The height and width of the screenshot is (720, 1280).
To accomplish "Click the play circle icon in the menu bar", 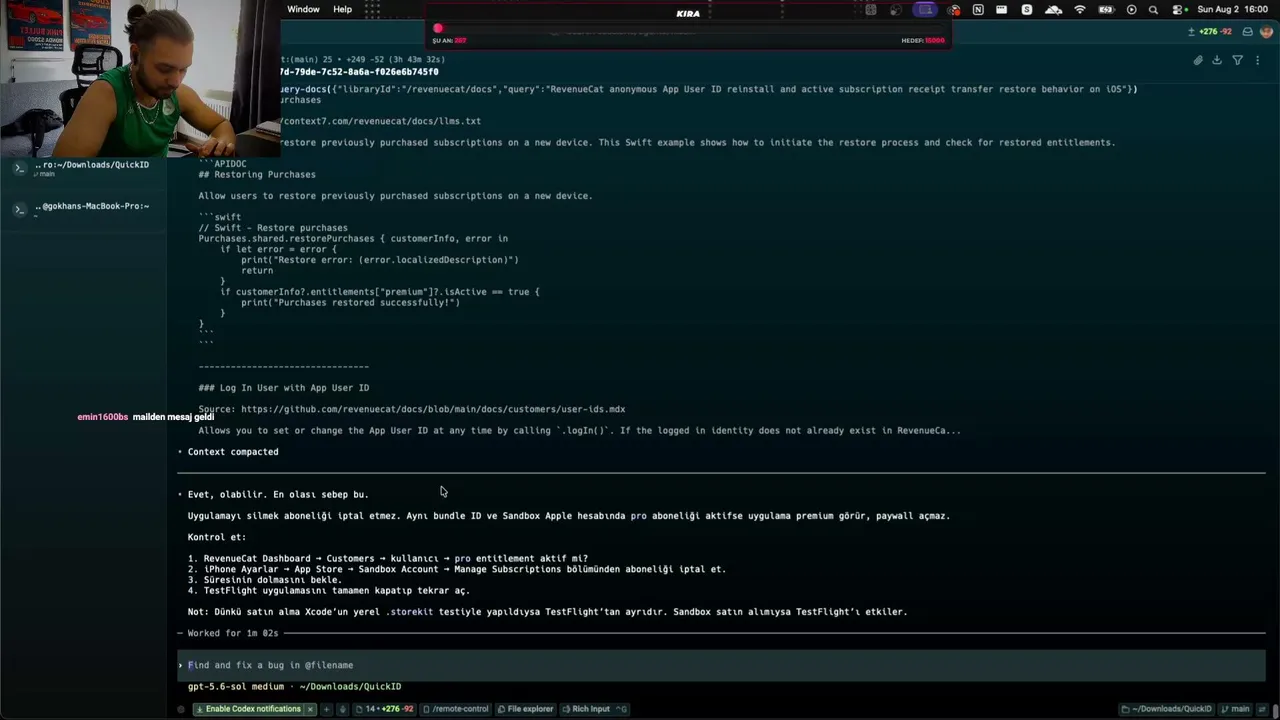I will (1131, 10).
